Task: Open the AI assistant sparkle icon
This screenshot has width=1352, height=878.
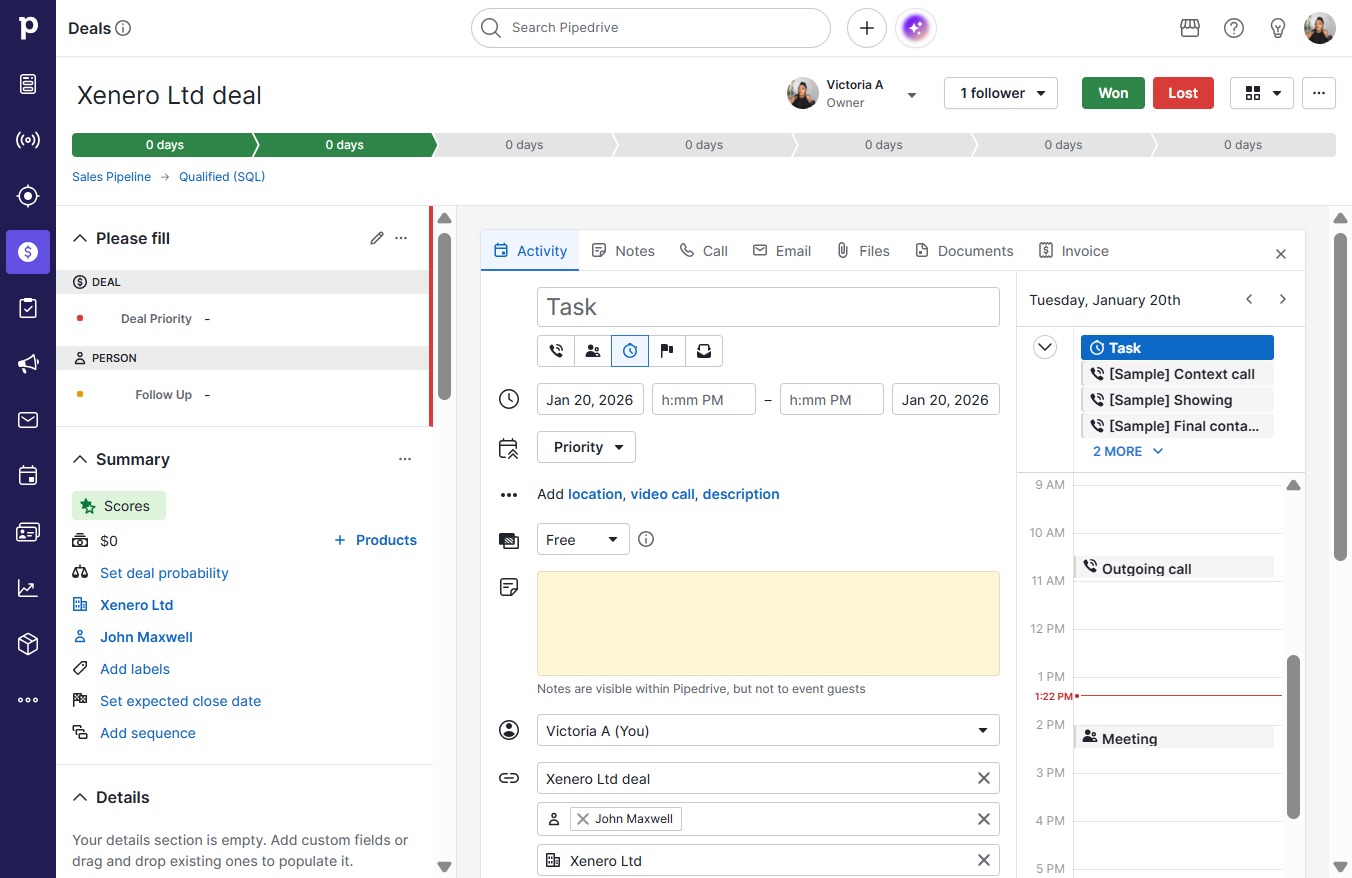Action: point(917,28)
